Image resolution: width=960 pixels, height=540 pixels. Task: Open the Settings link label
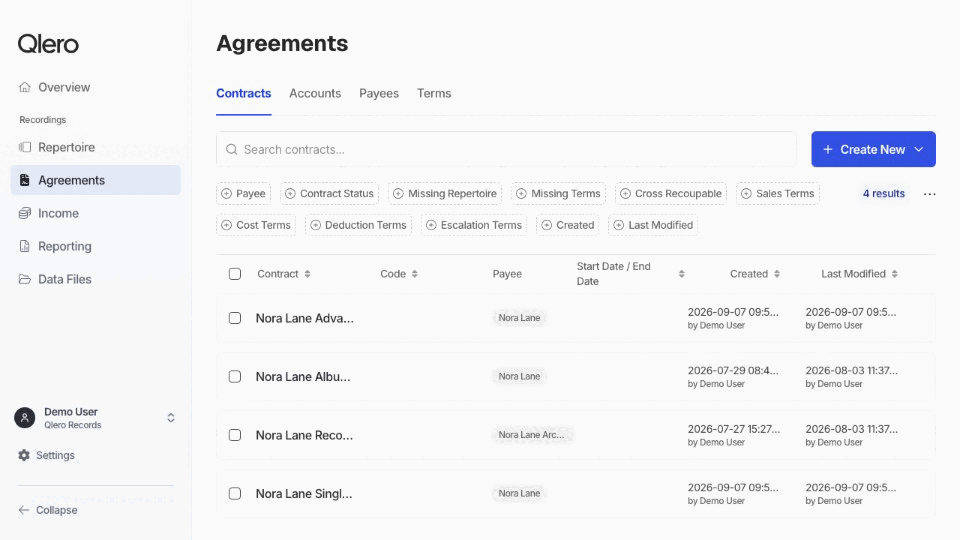pyautogui.click(x=55, y=455)
